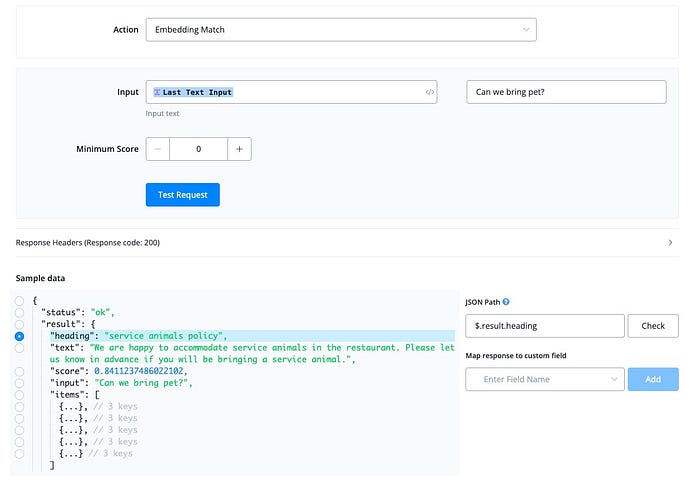
Task: Click the JSON Path input field
Action: coord(545,326)
